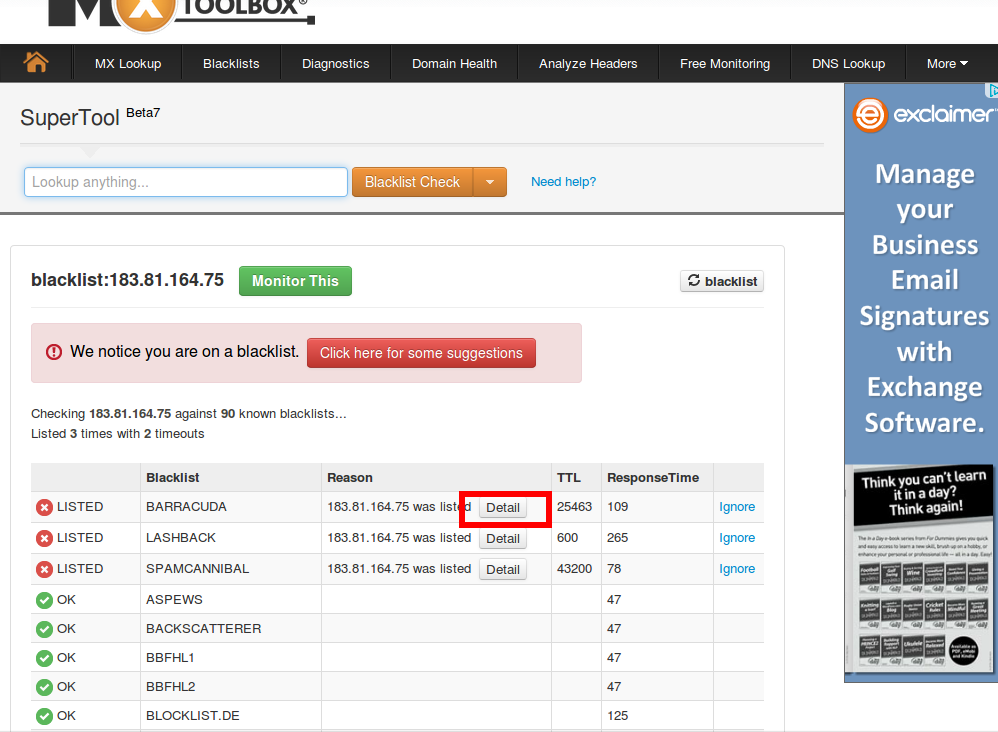Click the green OK icon for BBFHL1
Viewport: 998px width, 732px height.
pyautogui.click(x=45, y=658)
